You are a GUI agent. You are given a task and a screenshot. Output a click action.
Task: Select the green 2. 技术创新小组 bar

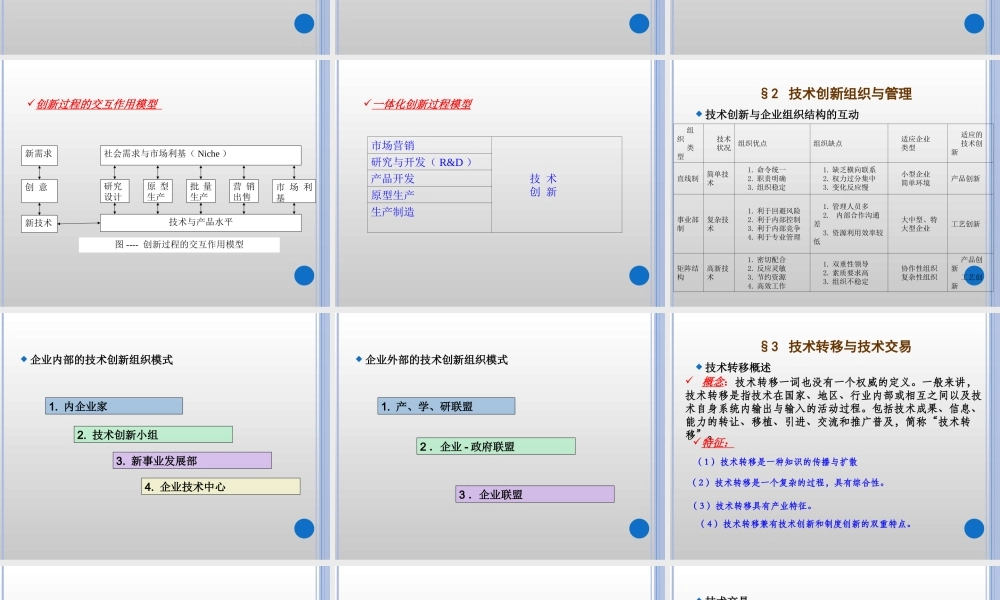(153, 434)
